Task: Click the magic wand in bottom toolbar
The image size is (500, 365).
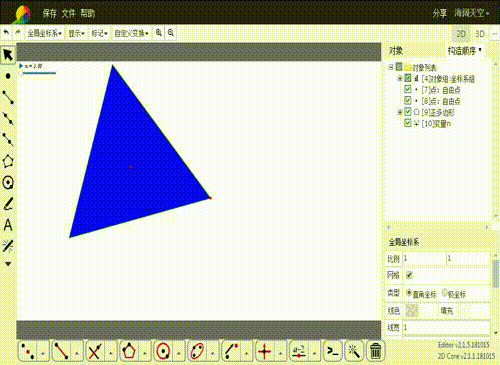Action: [354, 351]
